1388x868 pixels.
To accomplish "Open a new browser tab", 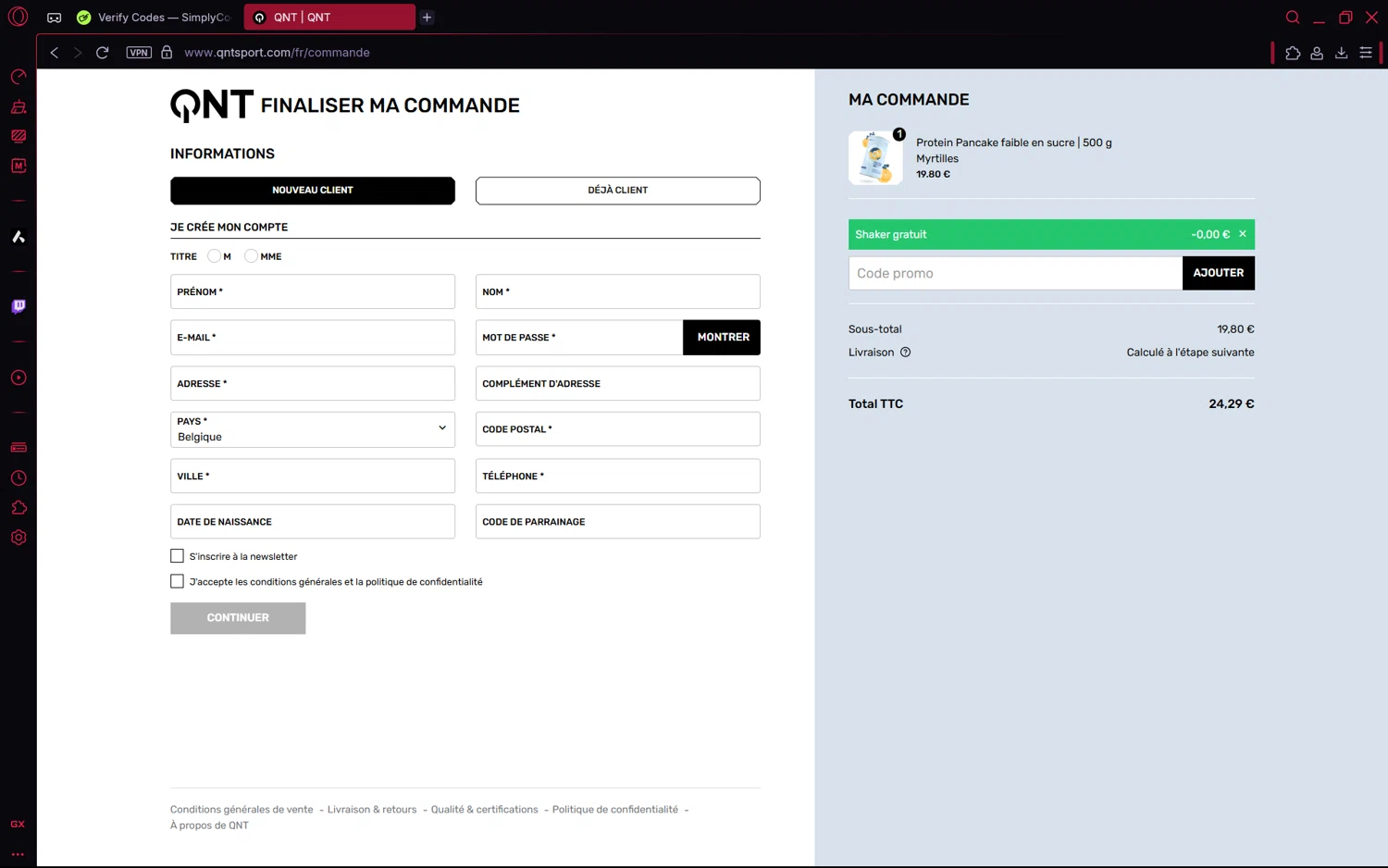I will pos(427,18).
